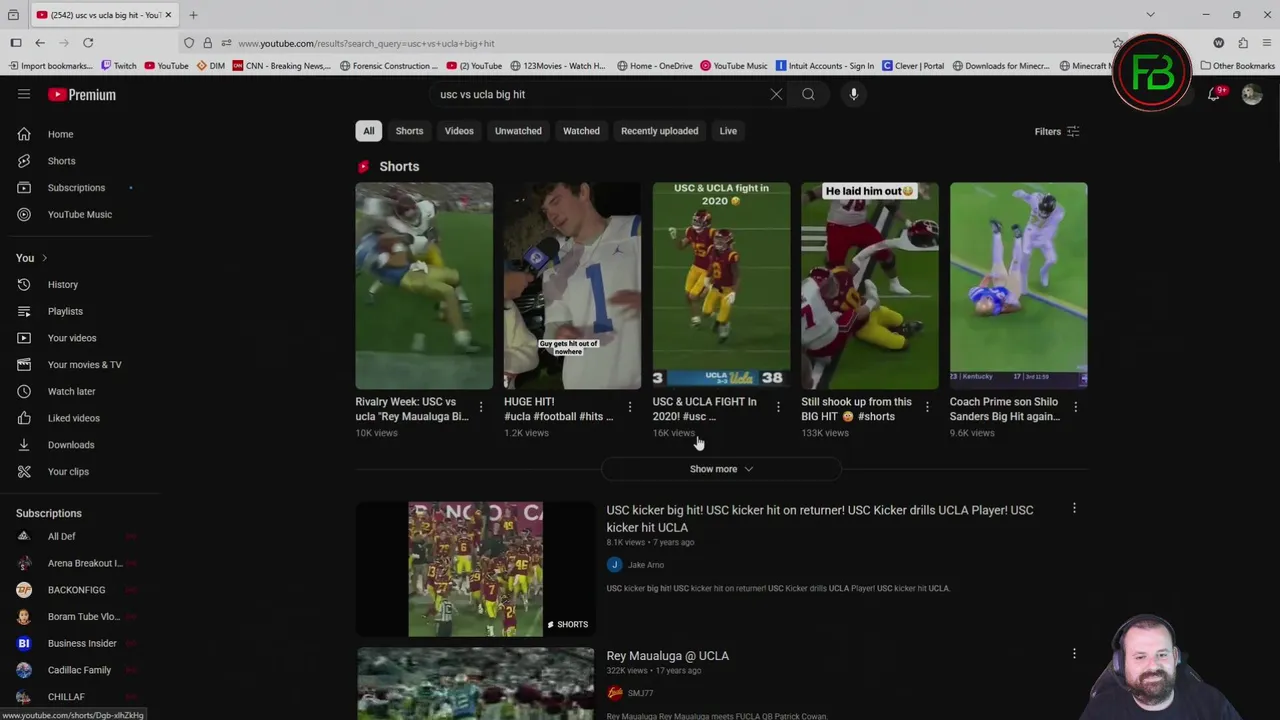Open options for USC kicker big hit video
Screen dimensions: 1280x720
point(1074,508)
